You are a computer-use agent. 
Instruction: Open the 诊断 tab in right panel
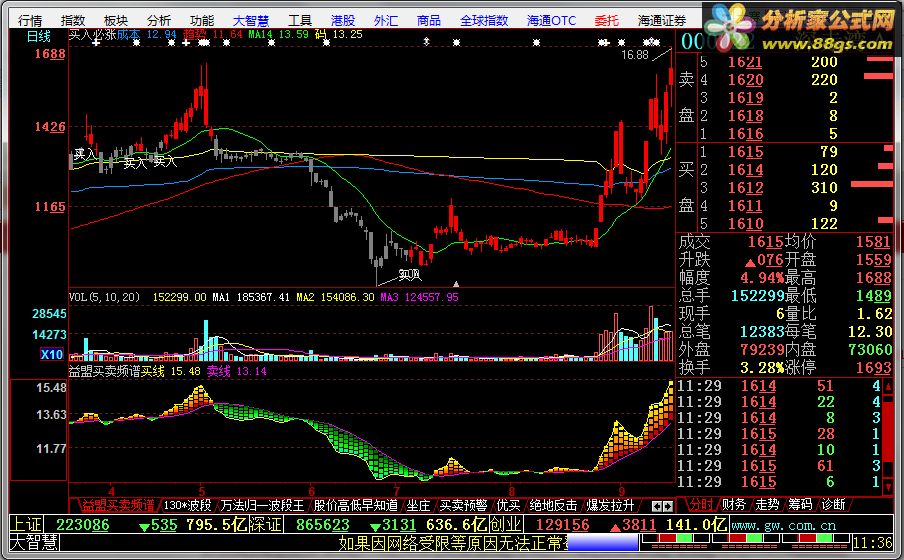pyautogui.click(x=833, y=505)
